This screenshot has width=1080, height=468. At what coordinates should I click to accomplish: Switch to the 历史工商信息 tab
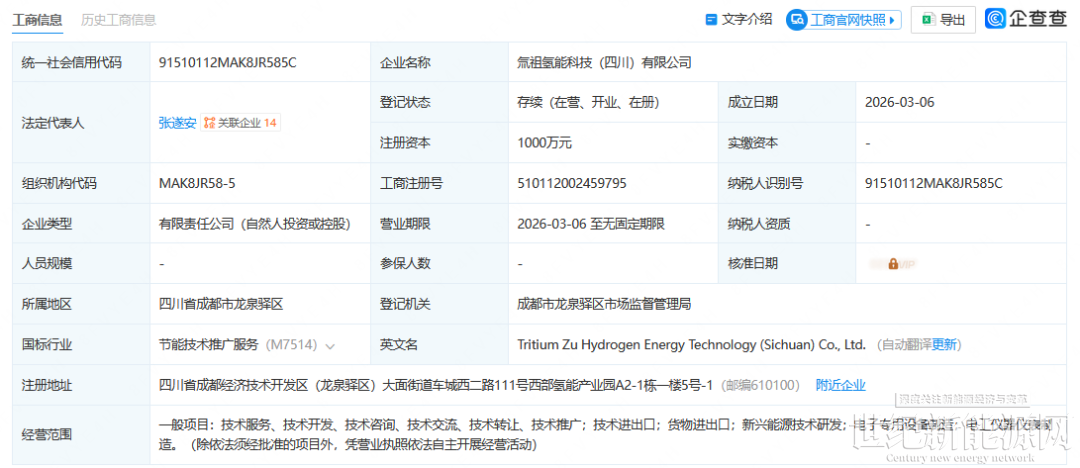click(x=118, y=19)
